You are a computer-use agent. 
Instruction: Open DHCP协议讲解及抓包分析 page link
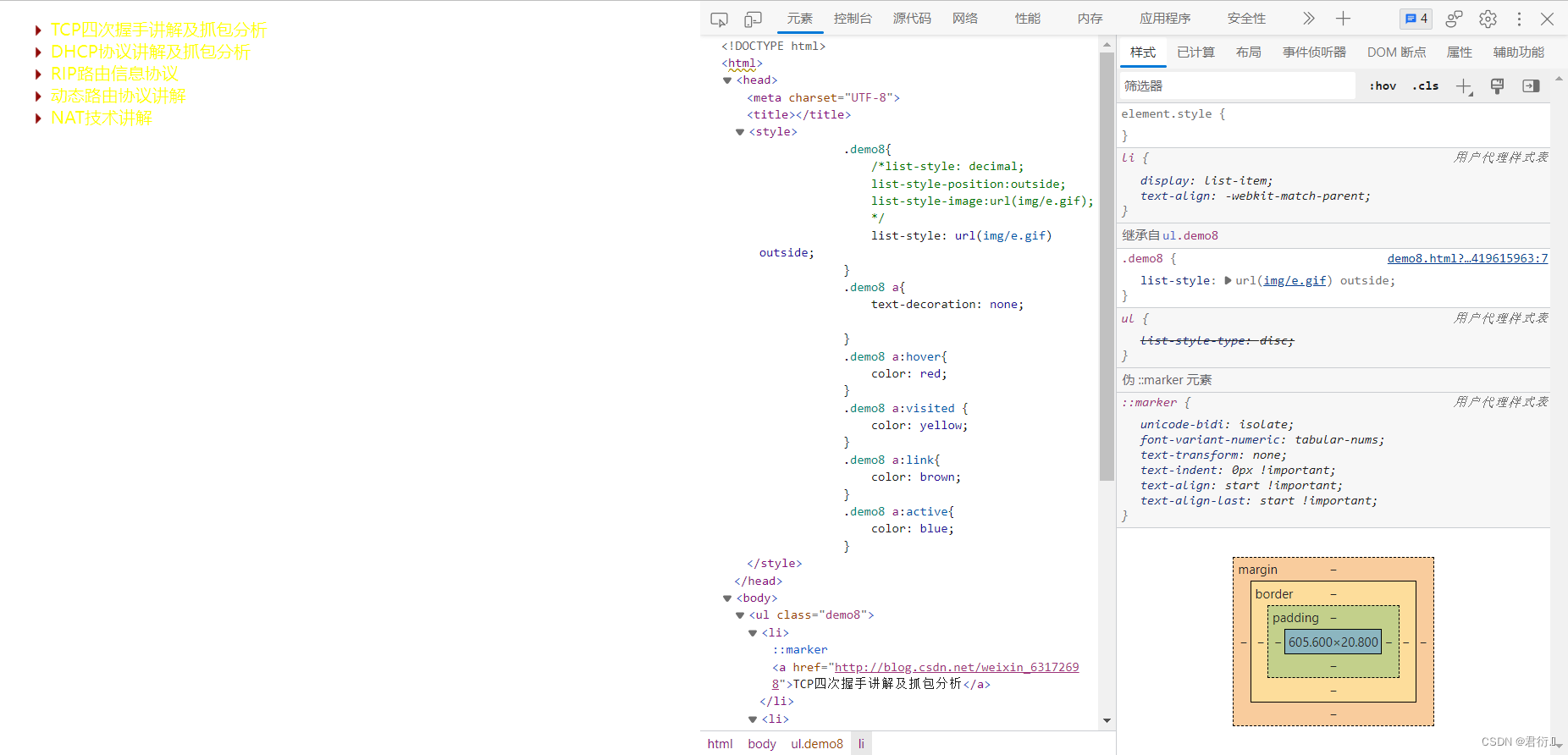(151, 52)
